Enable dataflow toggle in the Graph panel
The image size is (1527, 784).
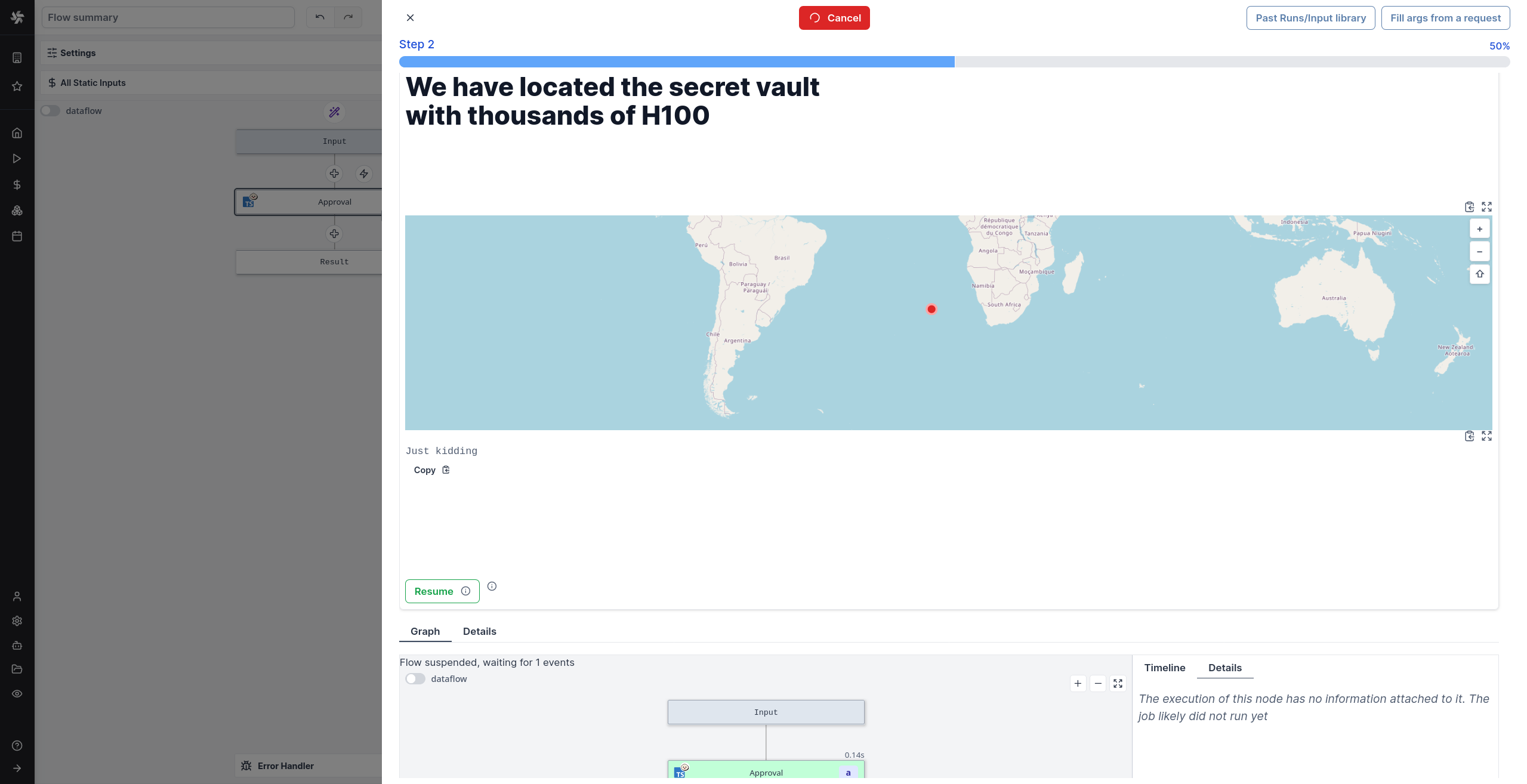(415, 679)
